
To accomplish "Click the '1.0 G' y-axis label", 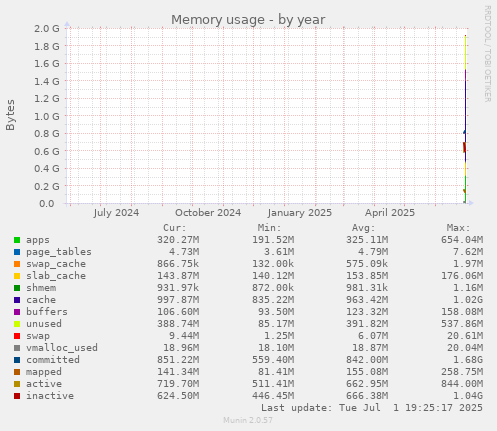I will (x=47, y=116).
